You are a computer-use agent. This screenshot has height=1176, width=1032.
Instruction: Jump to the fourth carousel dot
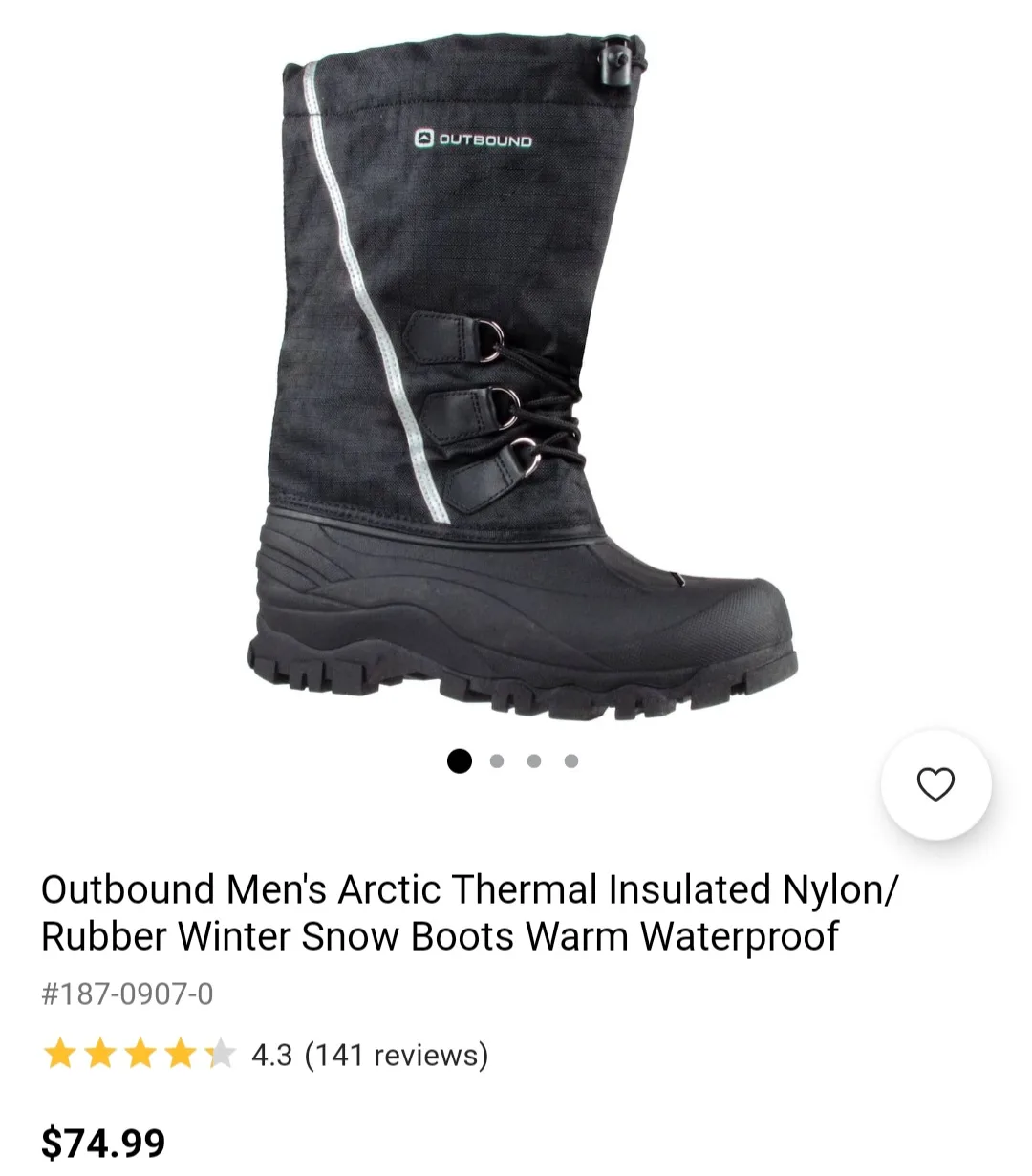point(571,761)
